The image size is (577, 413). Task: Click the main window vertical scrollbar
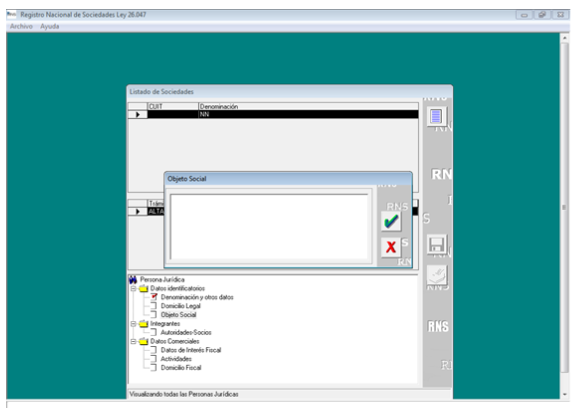click(564, 208)
